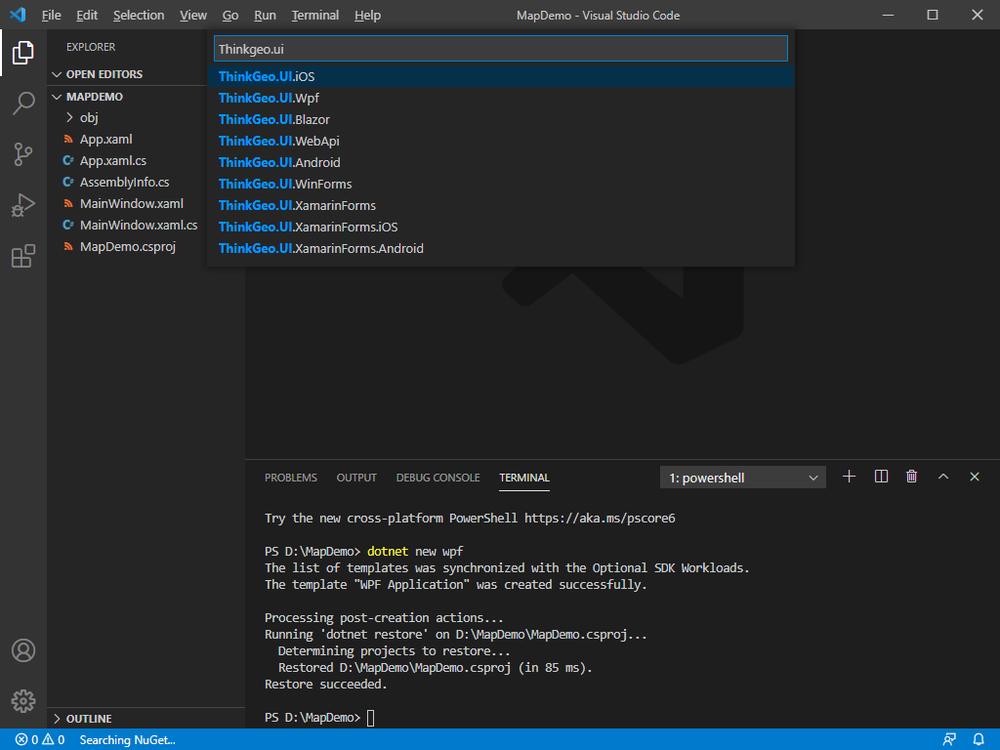Open the Terminal menu
The image size is (1000, 750).
(x=314, y=15)
